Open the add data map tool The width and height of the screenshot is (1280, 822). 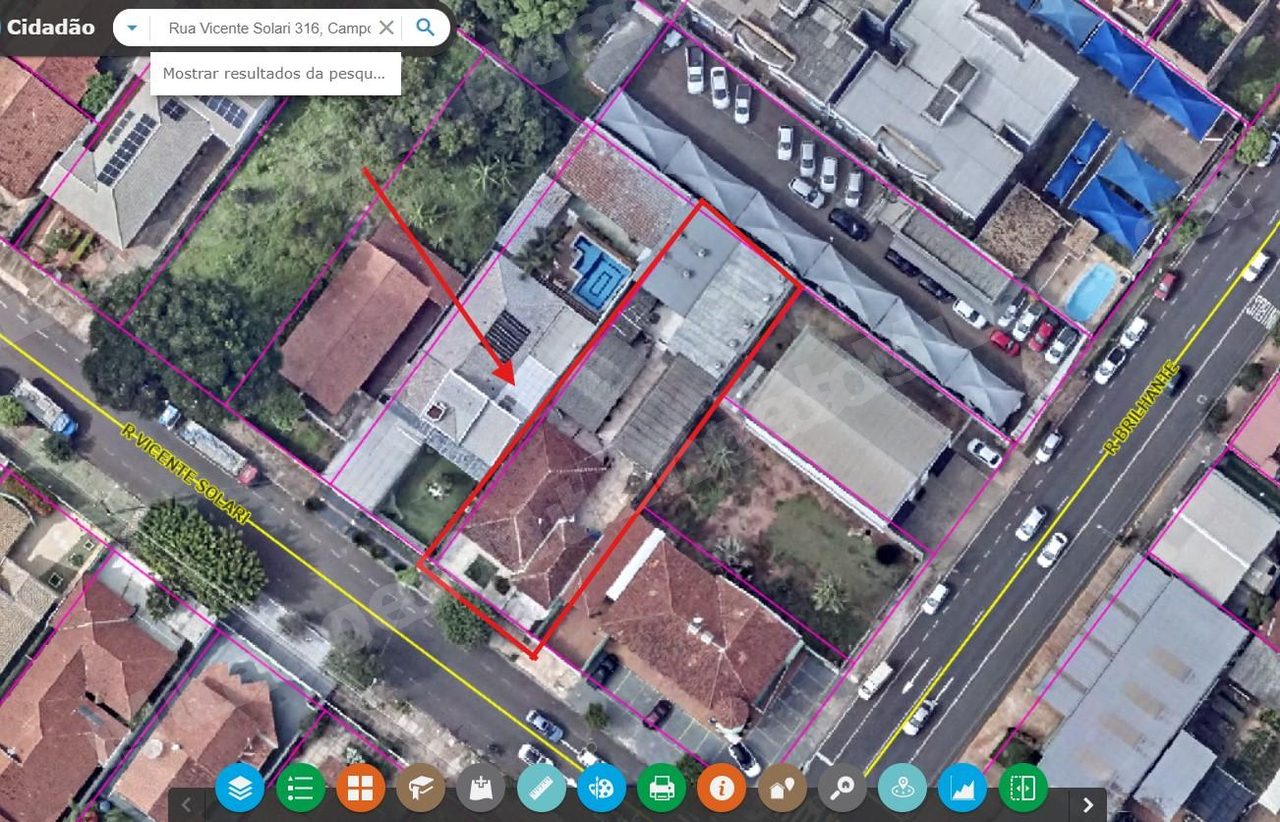(481, 788)
